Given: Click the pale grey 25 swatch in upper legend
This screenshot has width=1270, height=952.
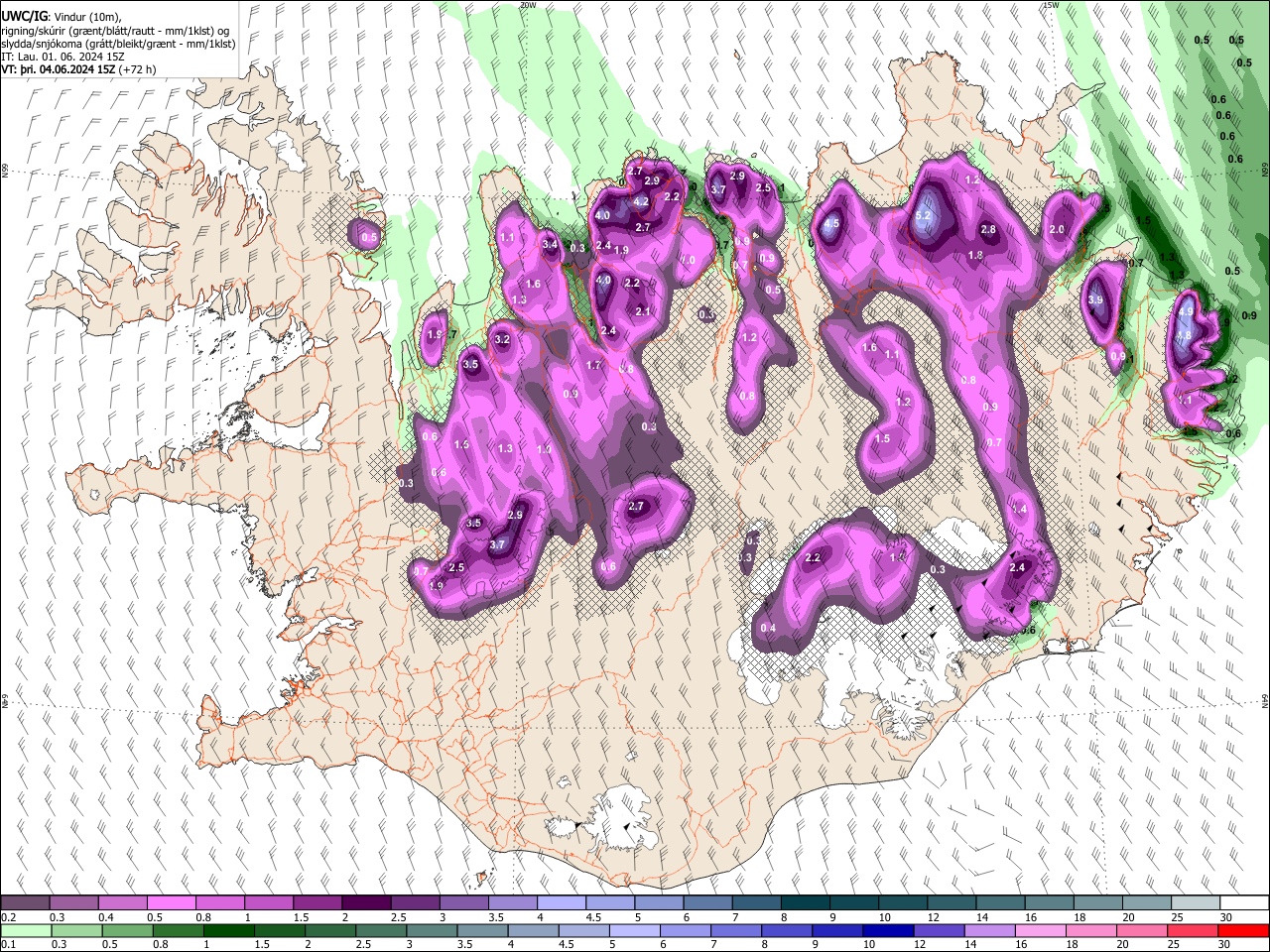Looking at the screenshot, I should coord(1195,903).
